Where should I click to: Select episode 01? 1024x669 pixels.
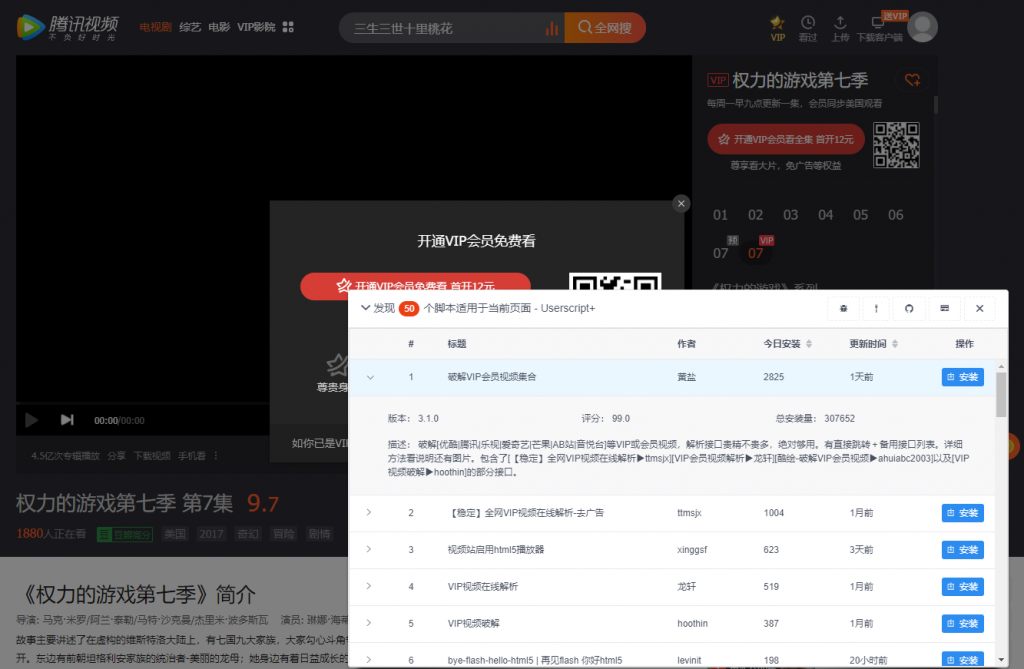pos(720,215)
